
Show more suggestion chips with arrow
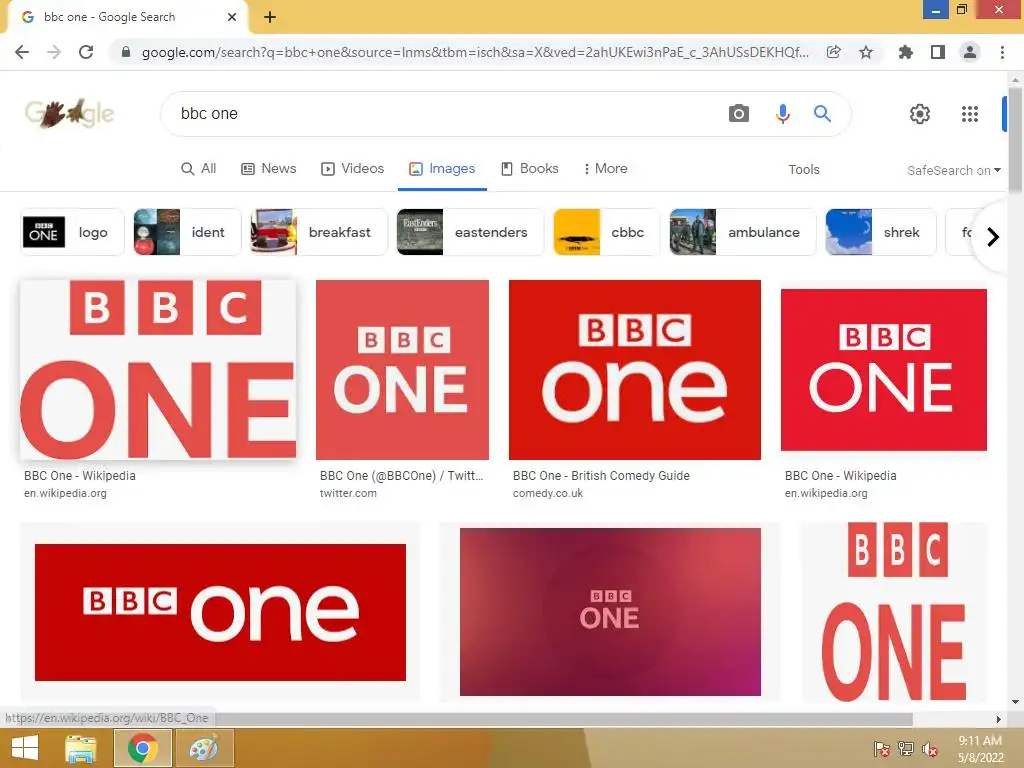click(x=993, y=236)
